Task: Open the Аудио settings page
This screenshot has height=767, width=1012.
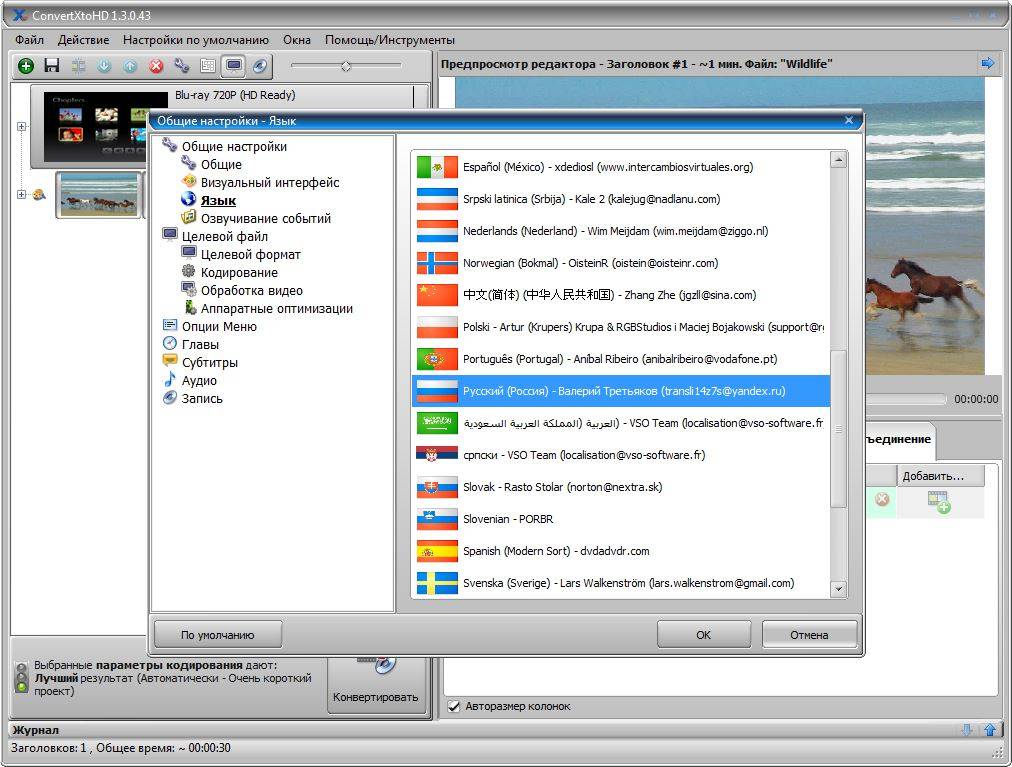Action: click(199, 381)
